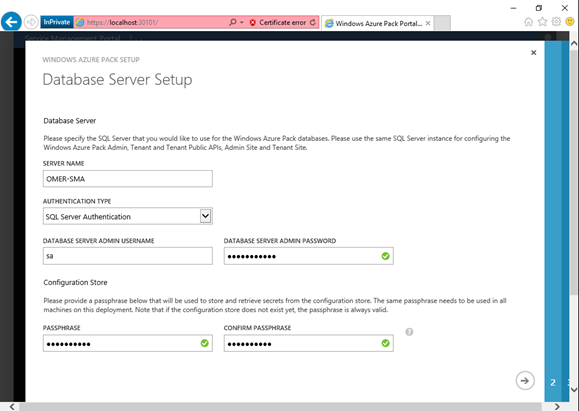
Task: Click the InPrivate indicator badge
Action: click(x=56, y=22)
